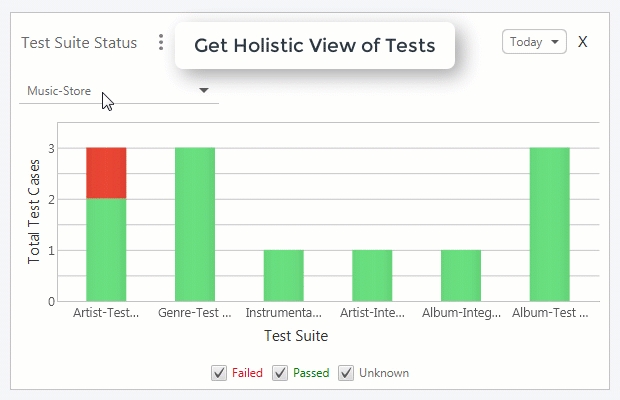Select the Instrumental suite bar

284,275
